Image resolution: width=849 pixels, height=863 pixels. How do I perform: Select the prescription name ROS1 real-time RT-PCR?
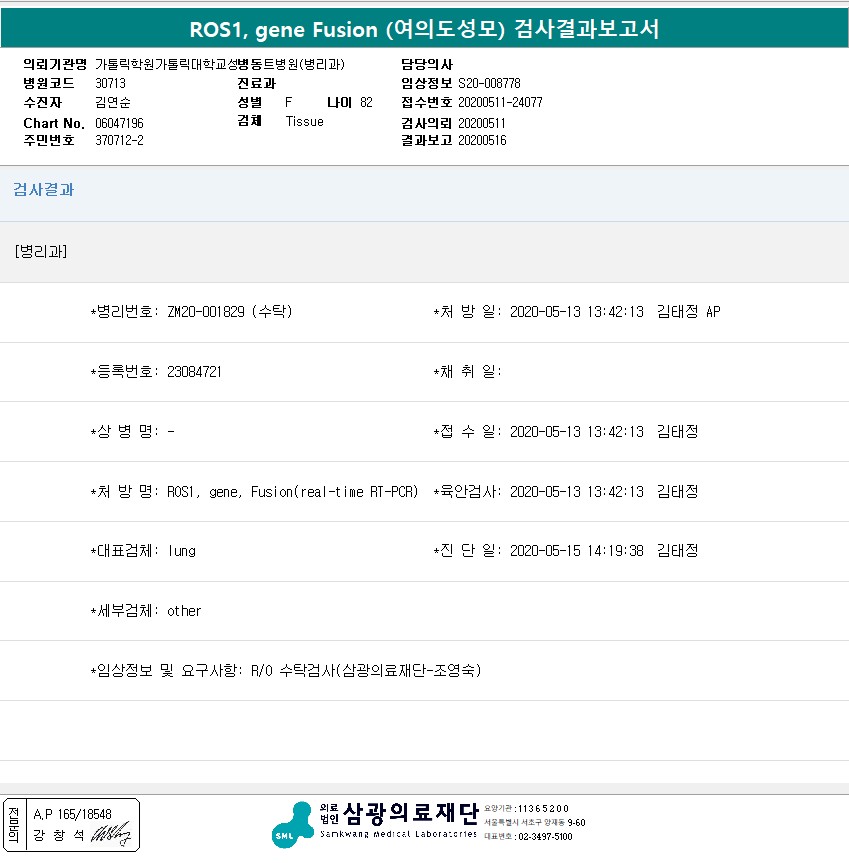click(293, 492)
